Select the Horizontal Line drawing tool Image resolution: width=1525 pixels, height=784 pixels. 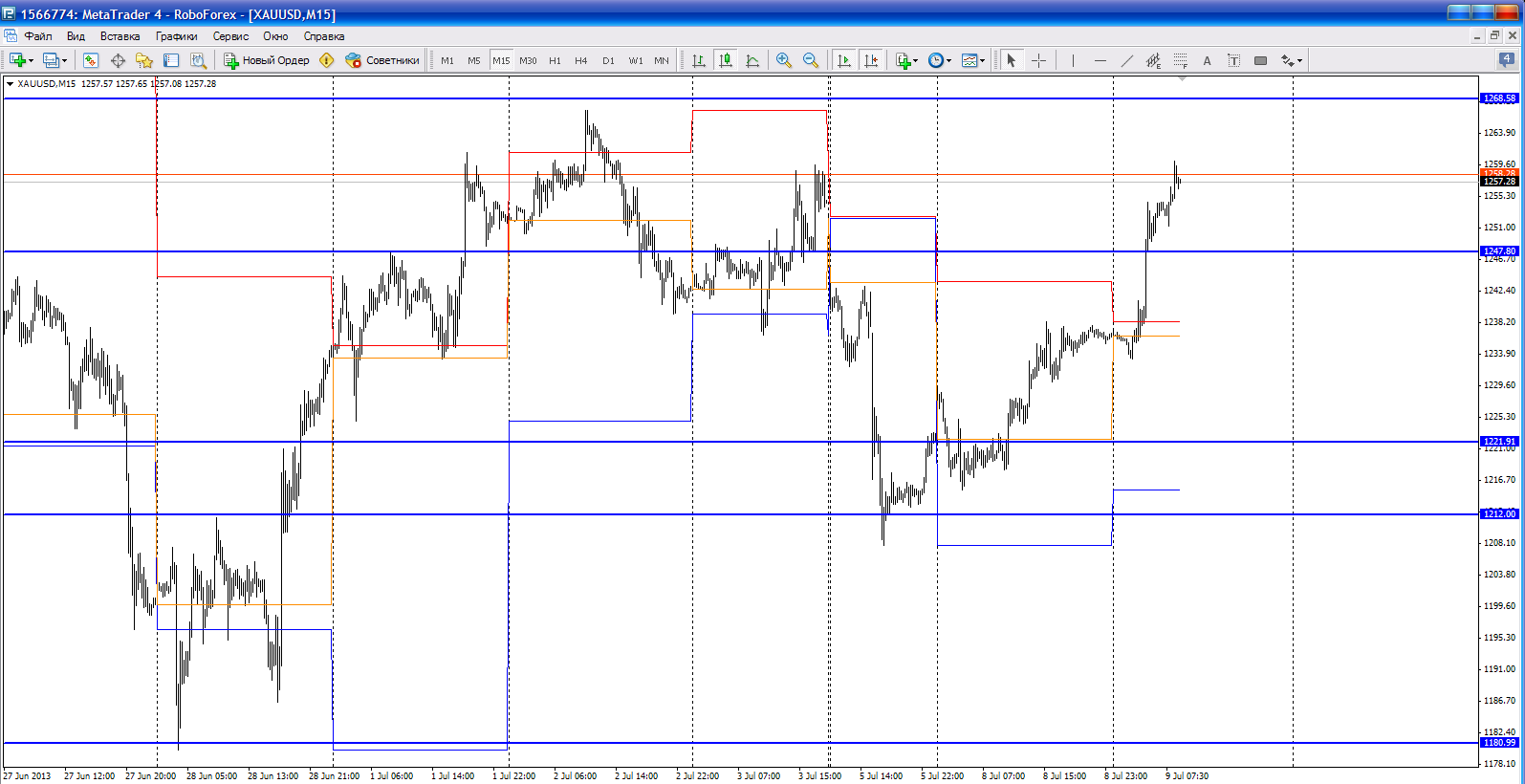tap(1100, 60)
